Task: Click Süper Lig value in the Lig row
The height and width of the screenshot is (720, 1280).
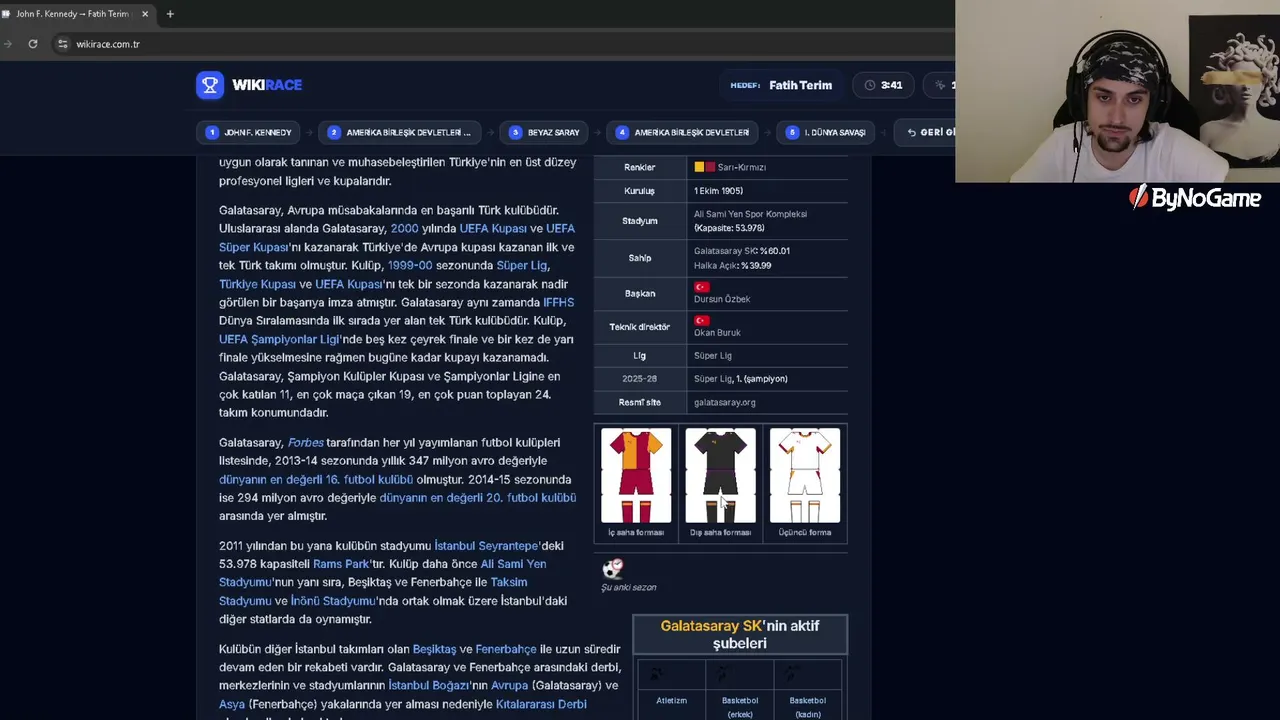Action: 713,356
